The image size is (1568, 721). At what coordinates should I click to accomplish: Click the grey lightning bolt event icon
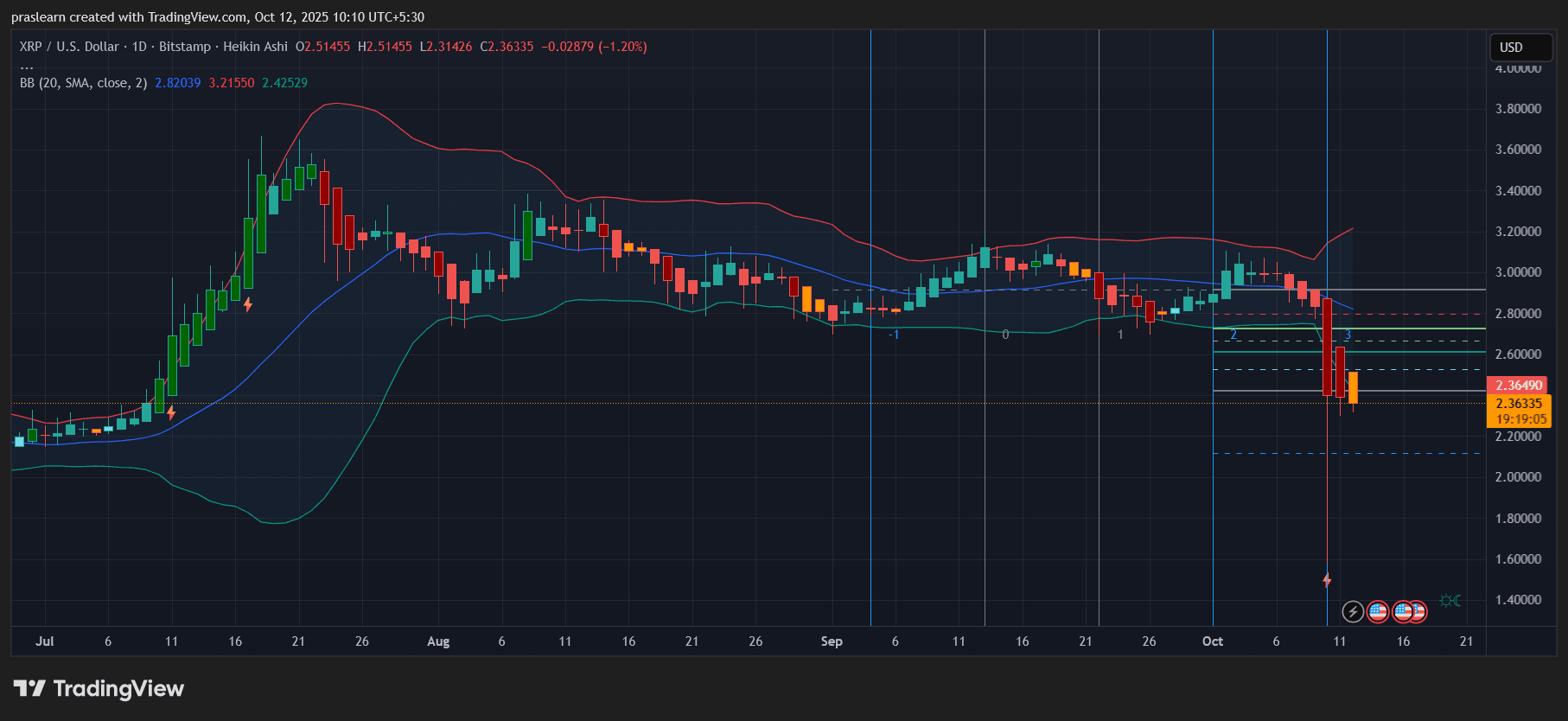[x=1352, y=612]
